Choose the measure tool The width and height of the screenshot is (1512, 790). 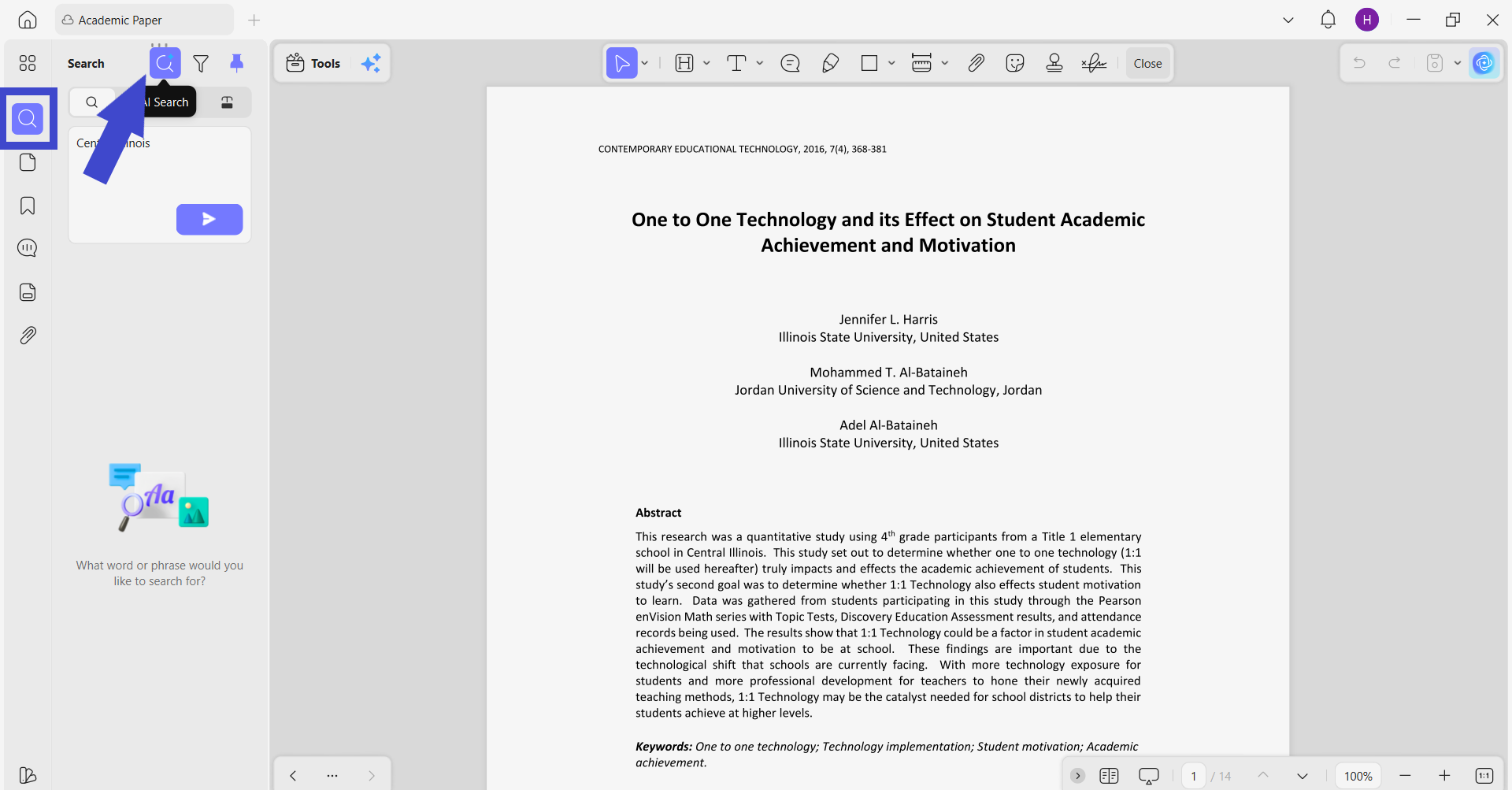coord(921,63)
